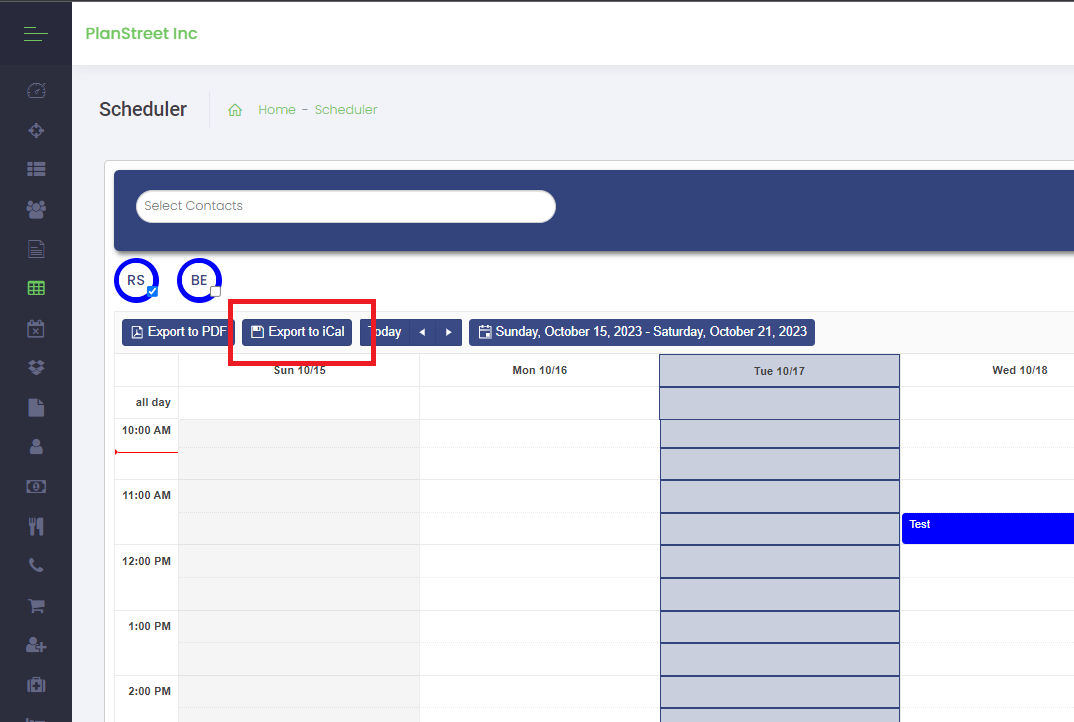
Task: Collapse the sidebar using the hamburger icon
Action: 35,33
